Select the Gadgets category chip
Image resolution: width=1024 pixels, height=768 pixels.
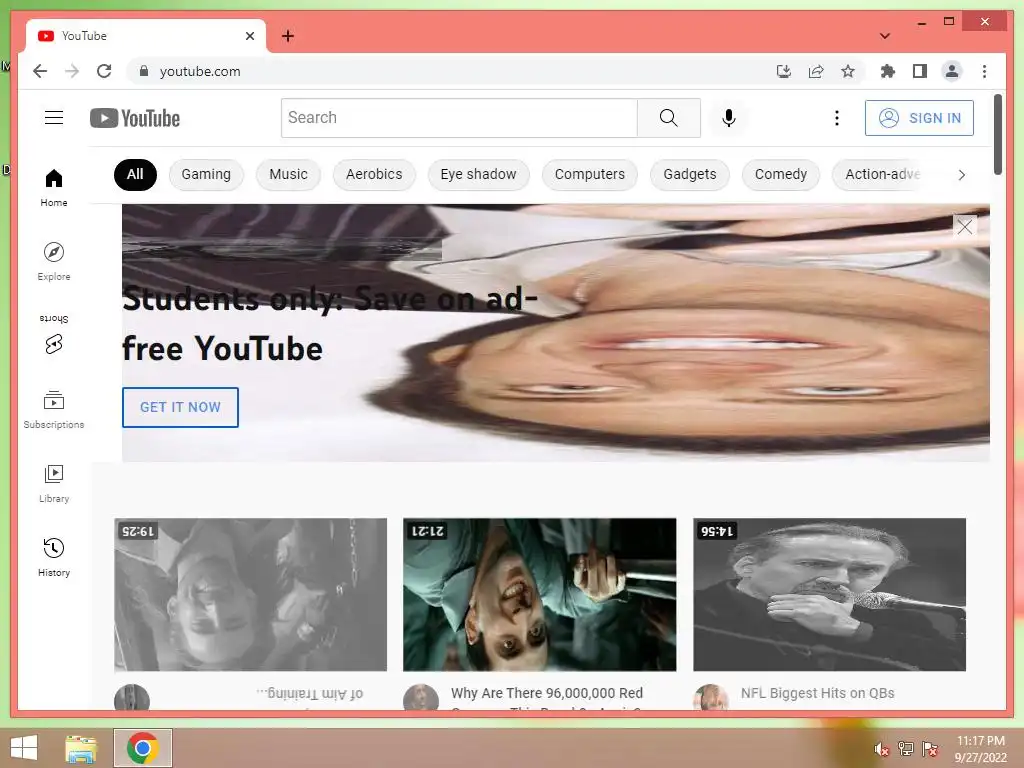tap(690, 174)
